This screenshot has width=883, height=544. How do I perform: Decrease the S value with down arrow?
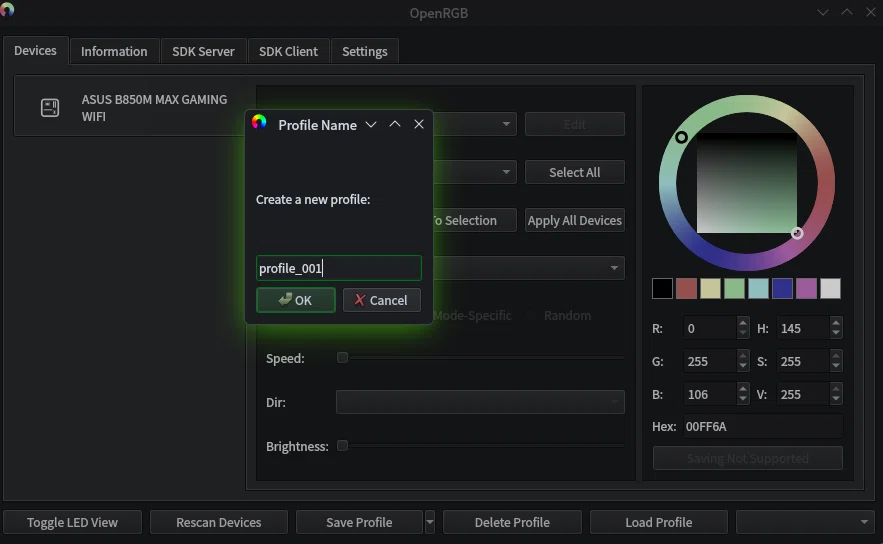pyautogui.click(x=836, y=366)
